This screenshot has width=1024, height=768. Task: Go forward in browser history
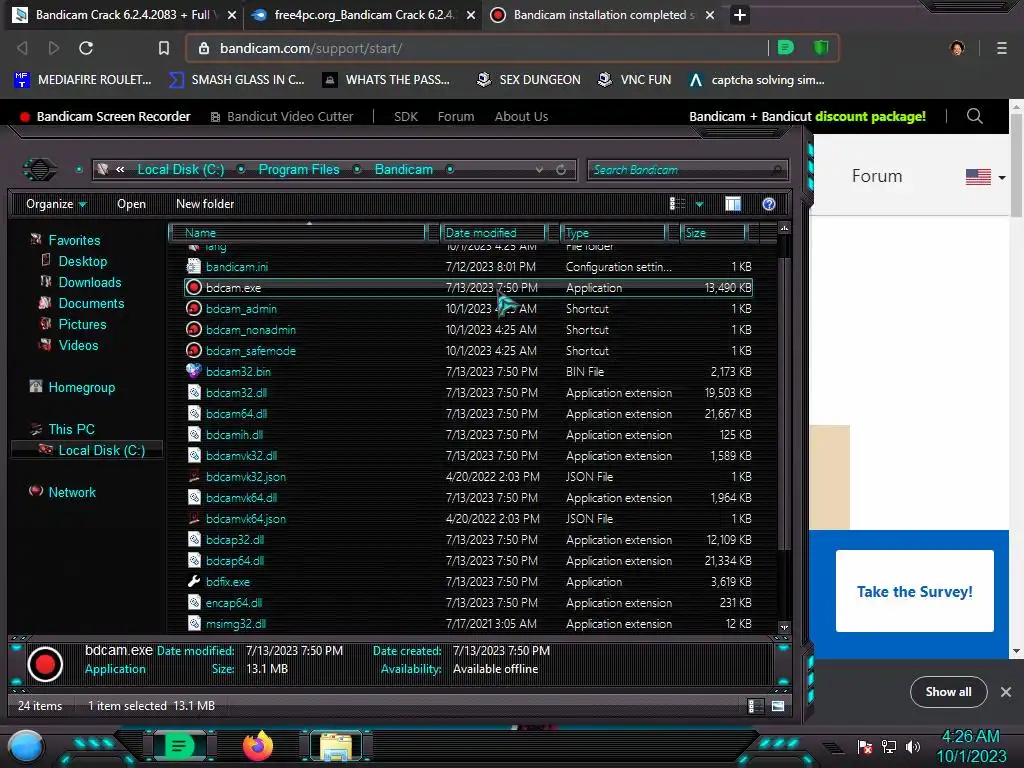pyautogui.click(x=54, y=48)
